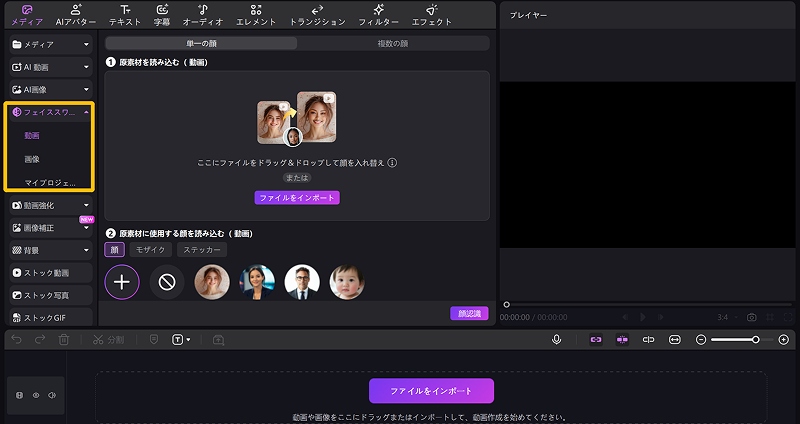Open ストック写真 in sidebar
Viewport: 800px width, 424px height.
[x=51, y=295]
